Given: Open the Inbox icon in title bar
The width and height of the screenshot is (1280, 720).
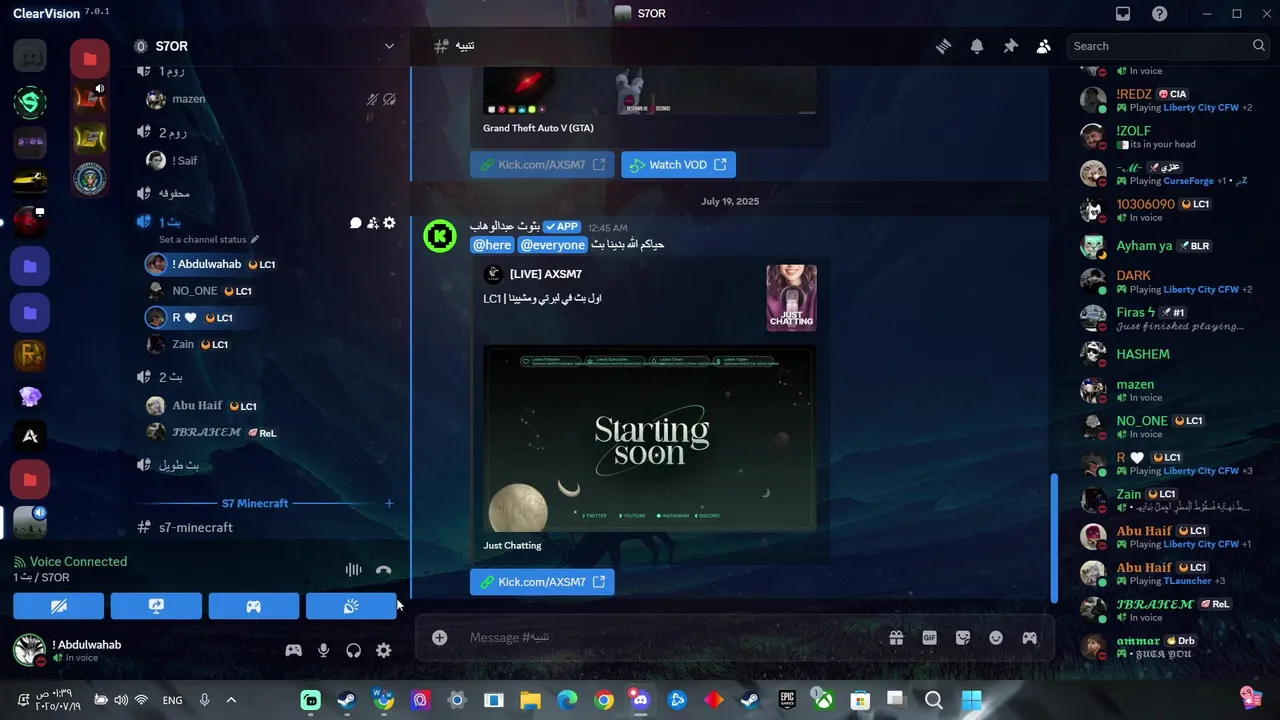Looking at the screenshot, I should click(x=1123, y=14).
